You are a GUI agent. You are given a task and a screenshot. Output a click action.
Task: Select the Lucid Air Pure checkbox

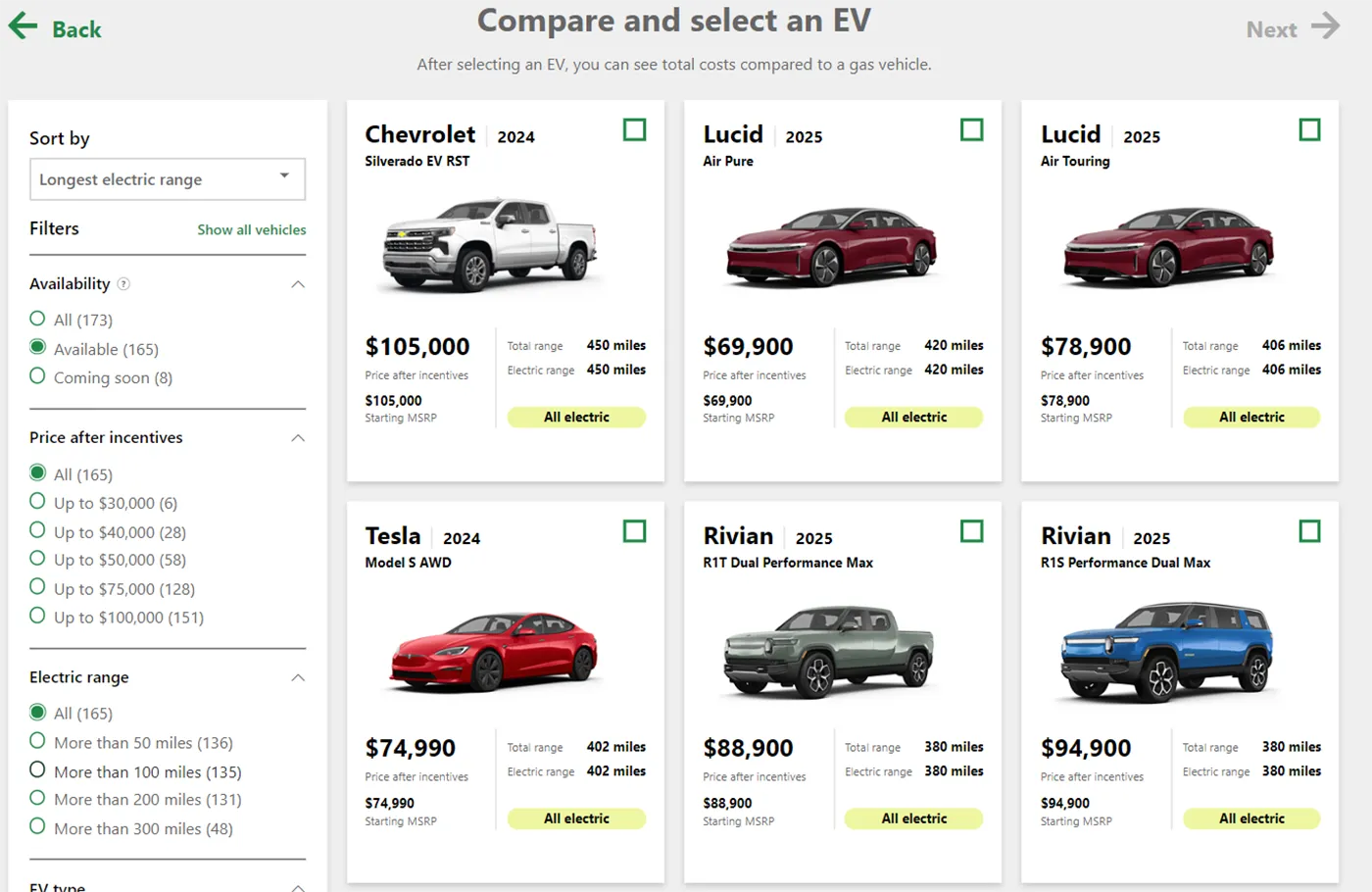tap(971, 130)
